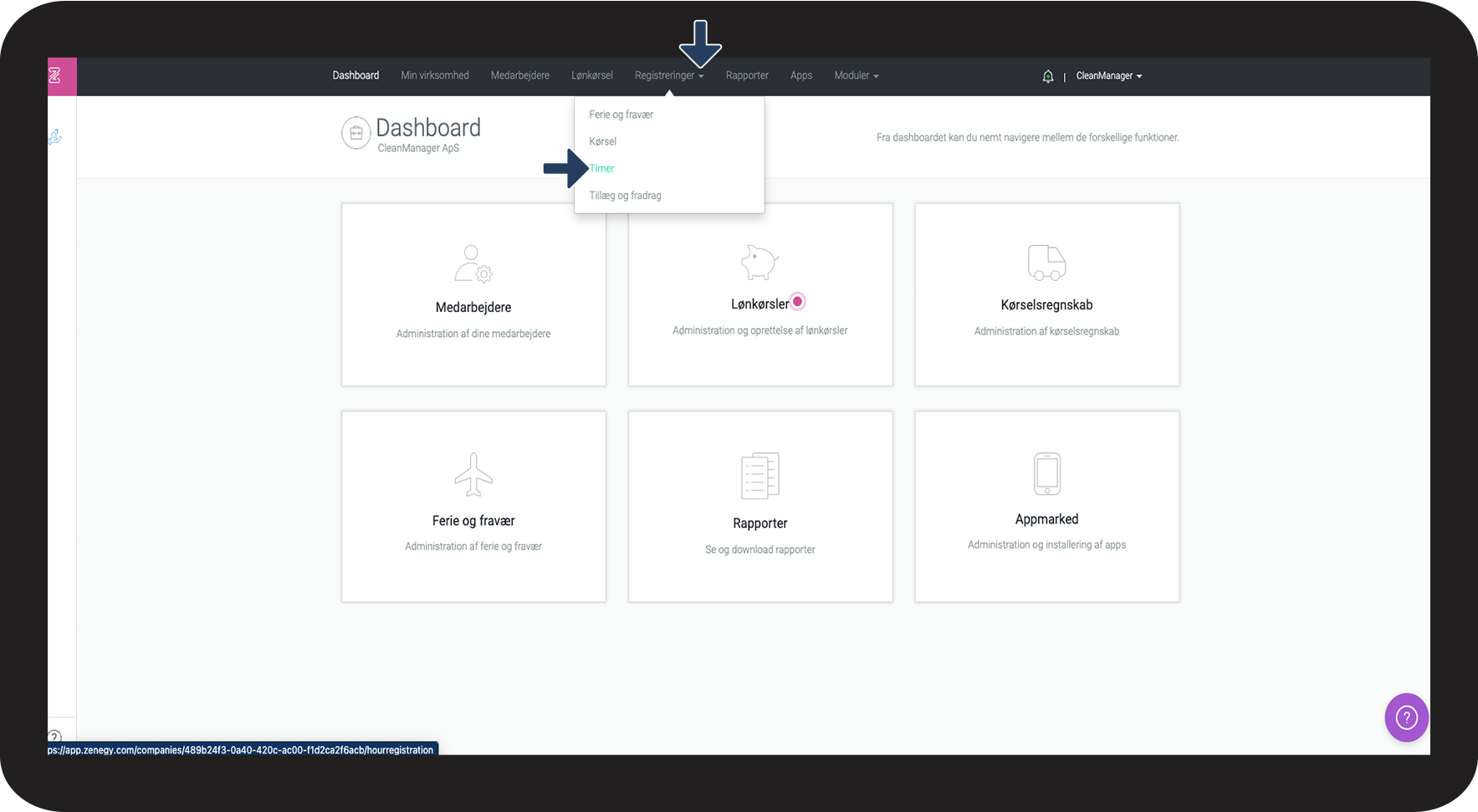Open the Appmarked card title
This screenshot has width=1478, height=812.
click(1046, 519)
